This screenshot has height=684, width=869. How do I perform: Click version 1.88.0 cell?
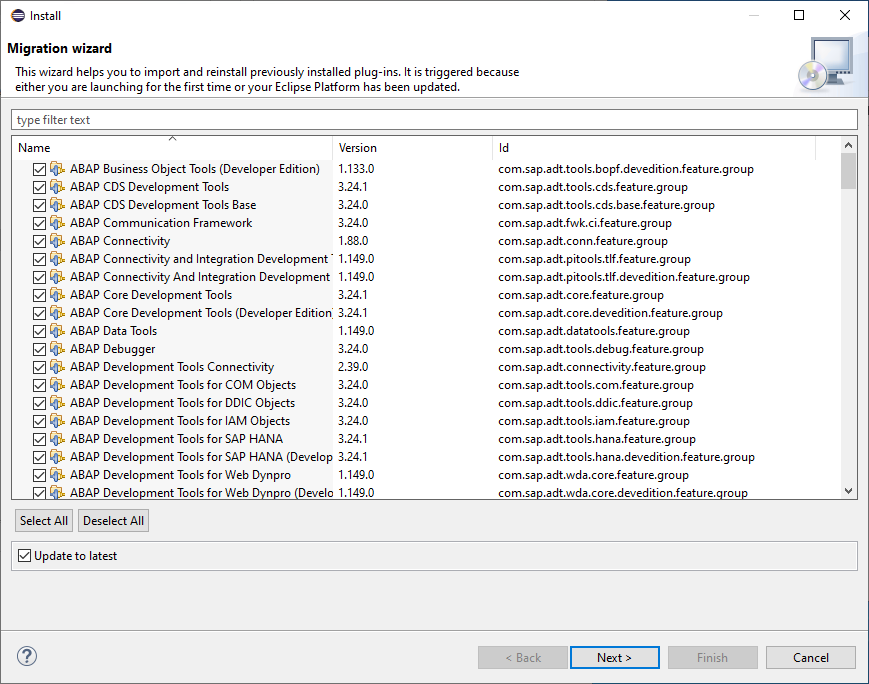(353, 241)
